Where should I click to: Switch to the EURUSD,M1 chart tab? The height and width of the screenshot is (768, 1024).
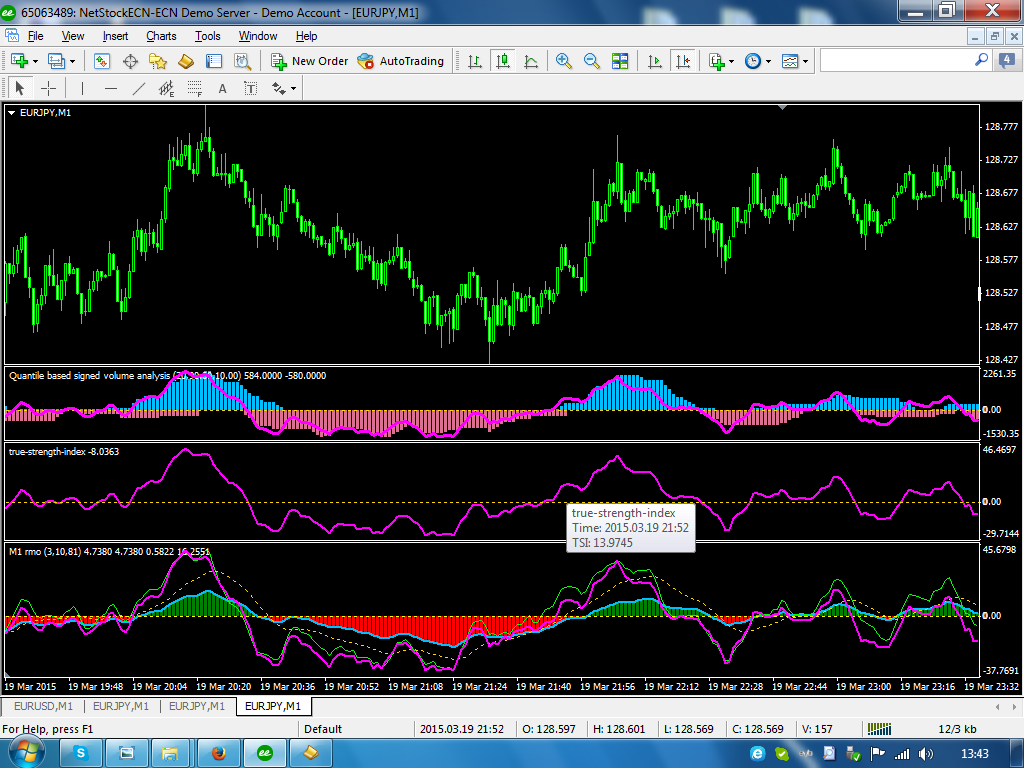point(44,707)
